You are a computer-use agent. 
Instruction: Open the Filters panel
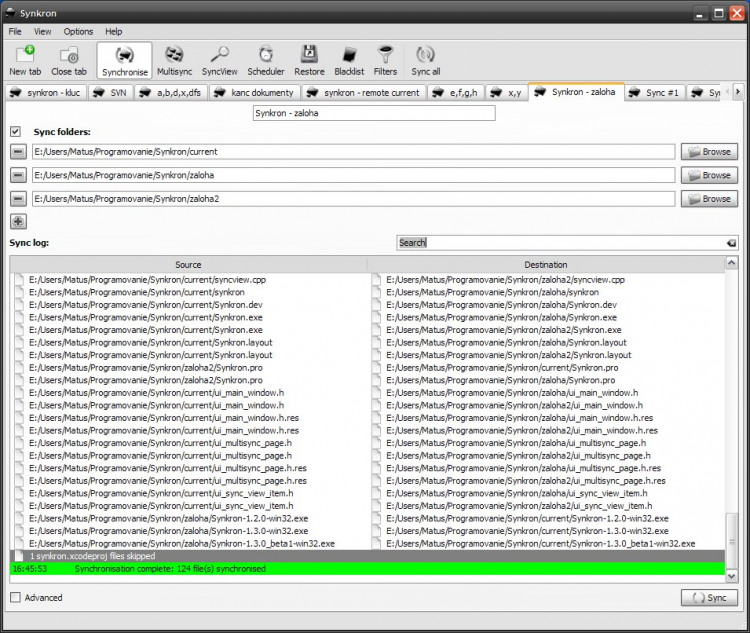coord(385,61)
